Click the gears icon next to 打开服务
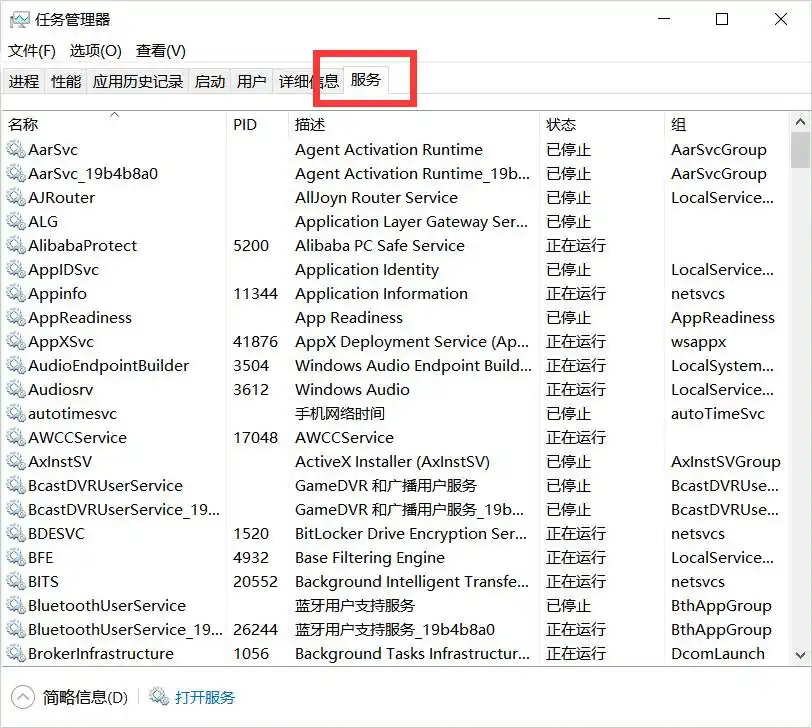 coord(159,697)
